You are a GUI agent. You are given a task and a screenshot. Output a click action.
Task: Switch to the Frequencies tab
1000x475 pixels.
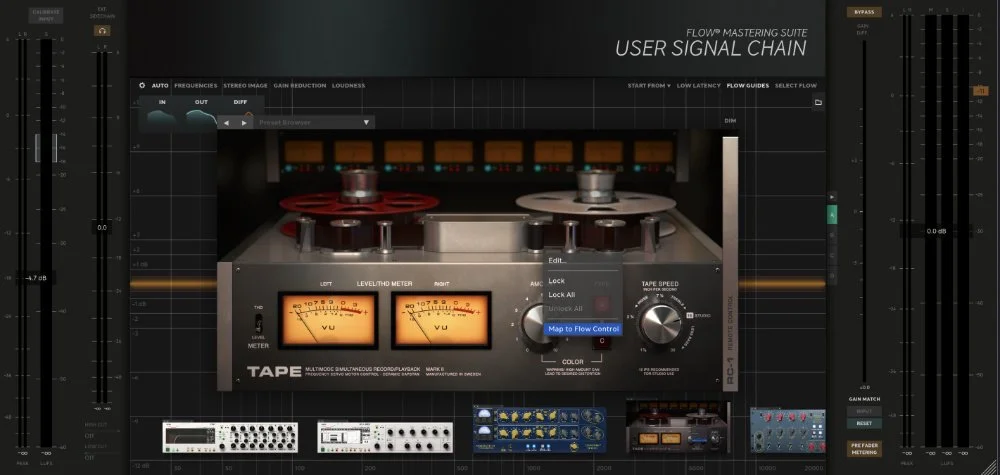[196, 85]
